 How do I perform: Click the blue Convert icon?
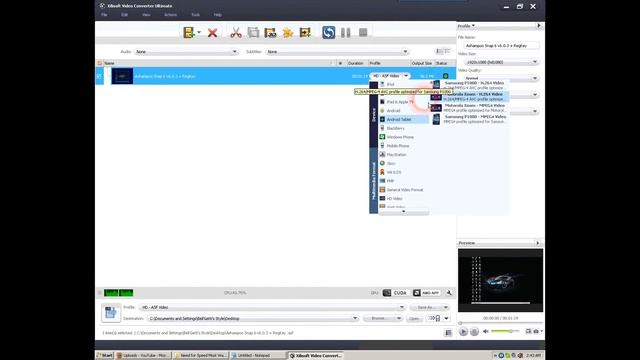coord(329,32)
